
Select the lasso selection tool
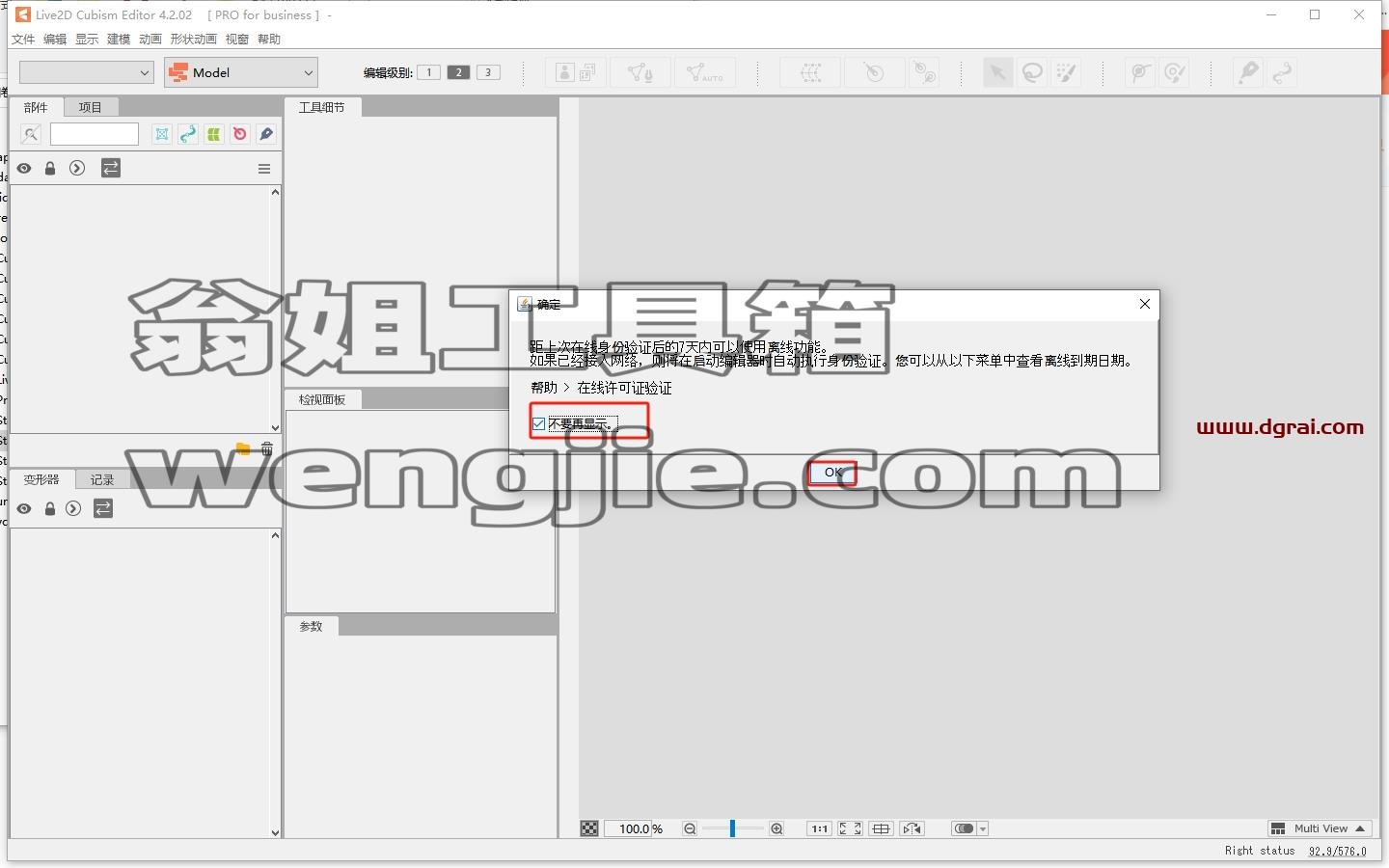[x=1032, y=72]
